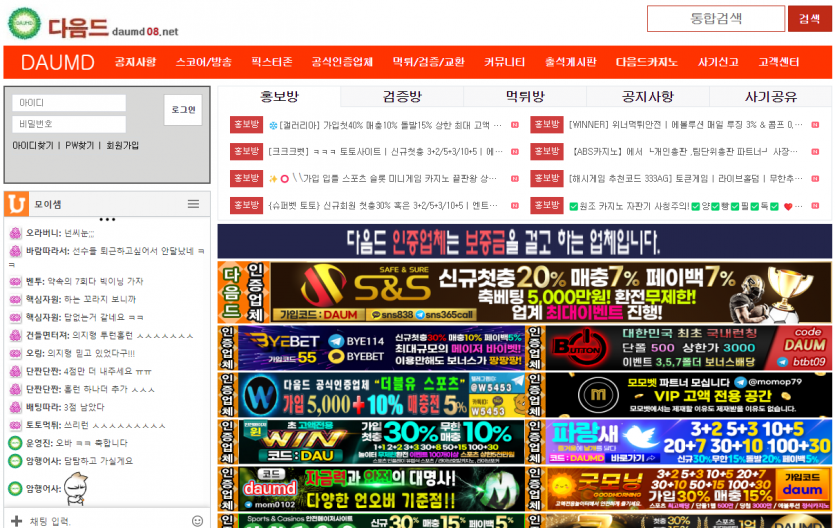Open the 스코어/방송 menu
The image size is (835, 528).
tap(204, 62)
